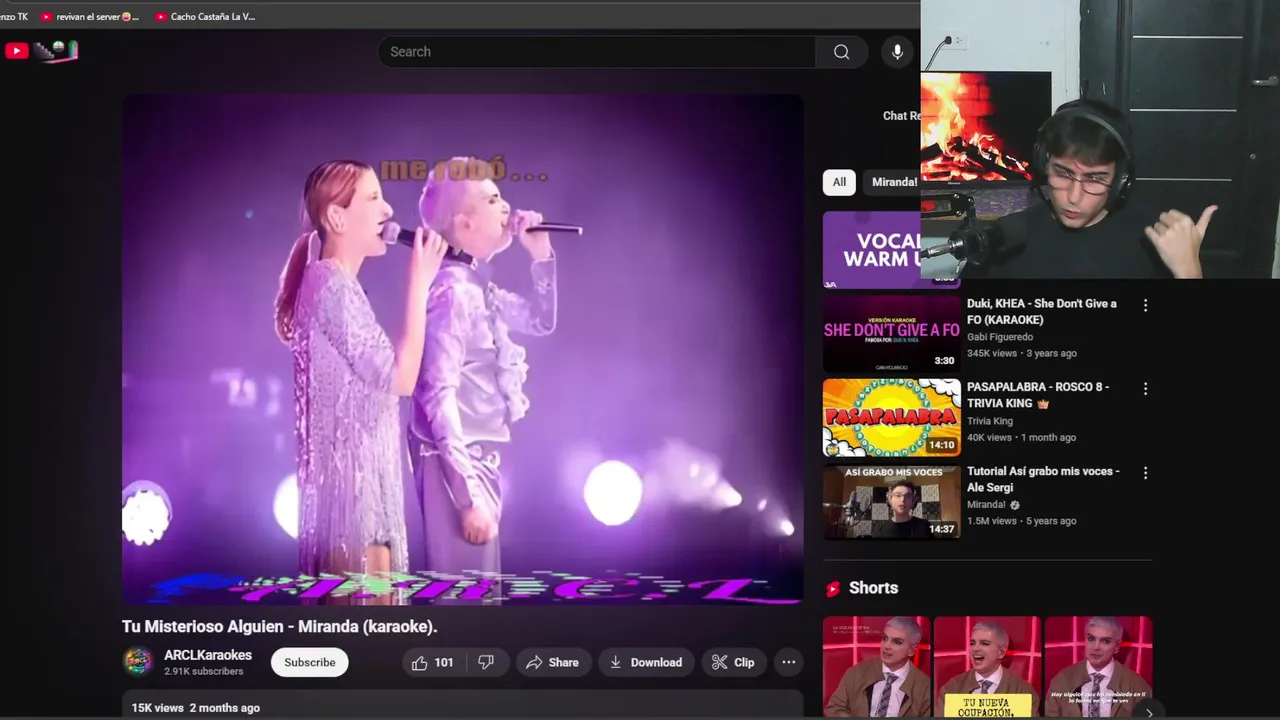Open Shorts video captioned Hay alguien que
The height and width of the screenshot is (720, 1280).
coord(1098,667)
